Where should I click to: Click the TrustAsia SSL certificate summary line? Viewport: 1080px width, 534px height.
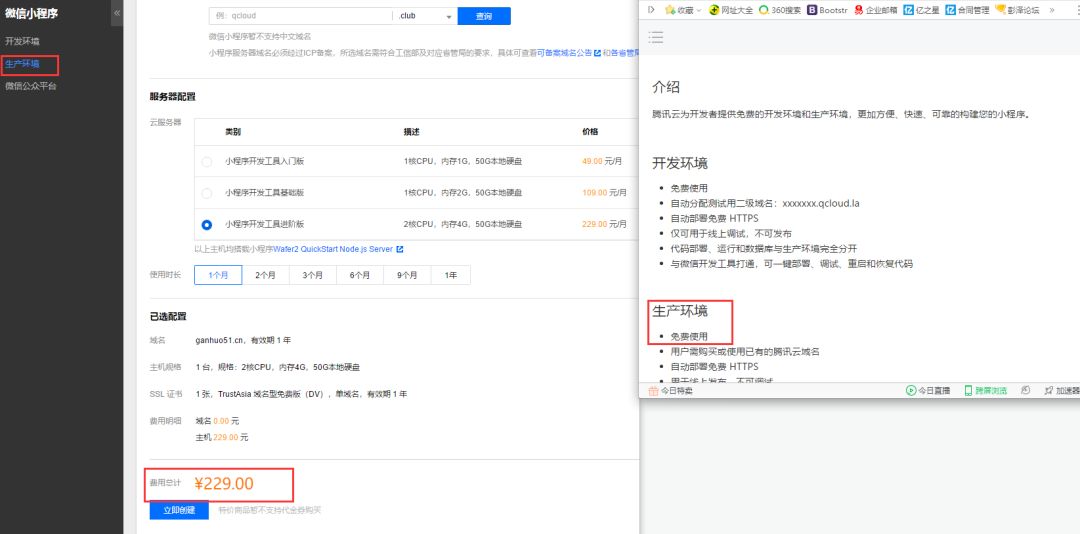301,395
